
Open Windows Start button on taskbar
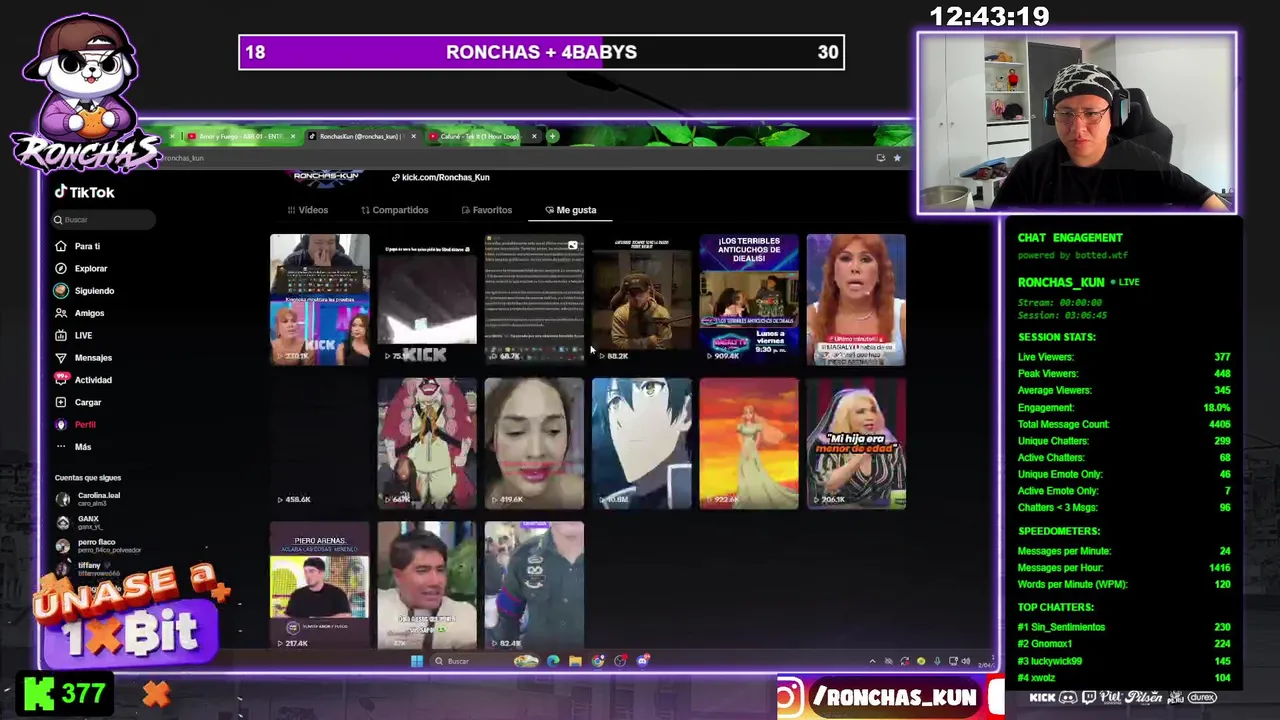(x=417, y=661)
